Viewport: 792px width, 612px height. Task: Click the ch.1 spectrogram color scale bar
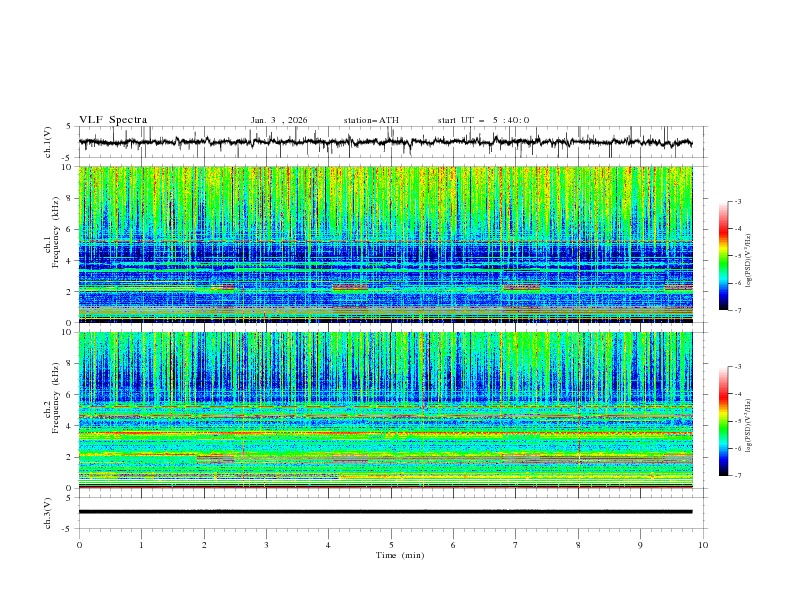[723, 256]
